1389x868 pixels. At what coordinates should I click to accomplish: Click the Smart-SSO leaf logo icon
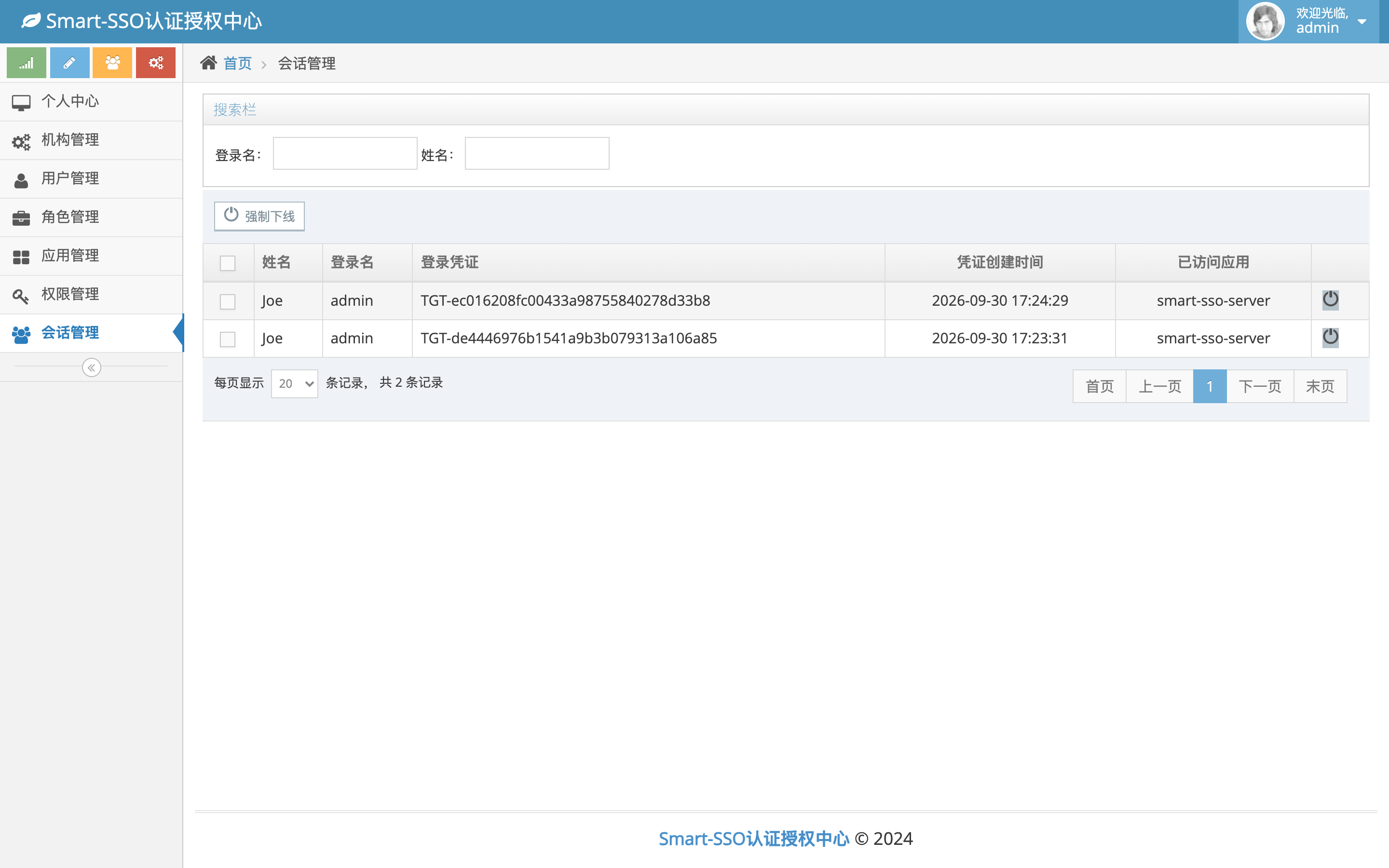tap(31, 21)
